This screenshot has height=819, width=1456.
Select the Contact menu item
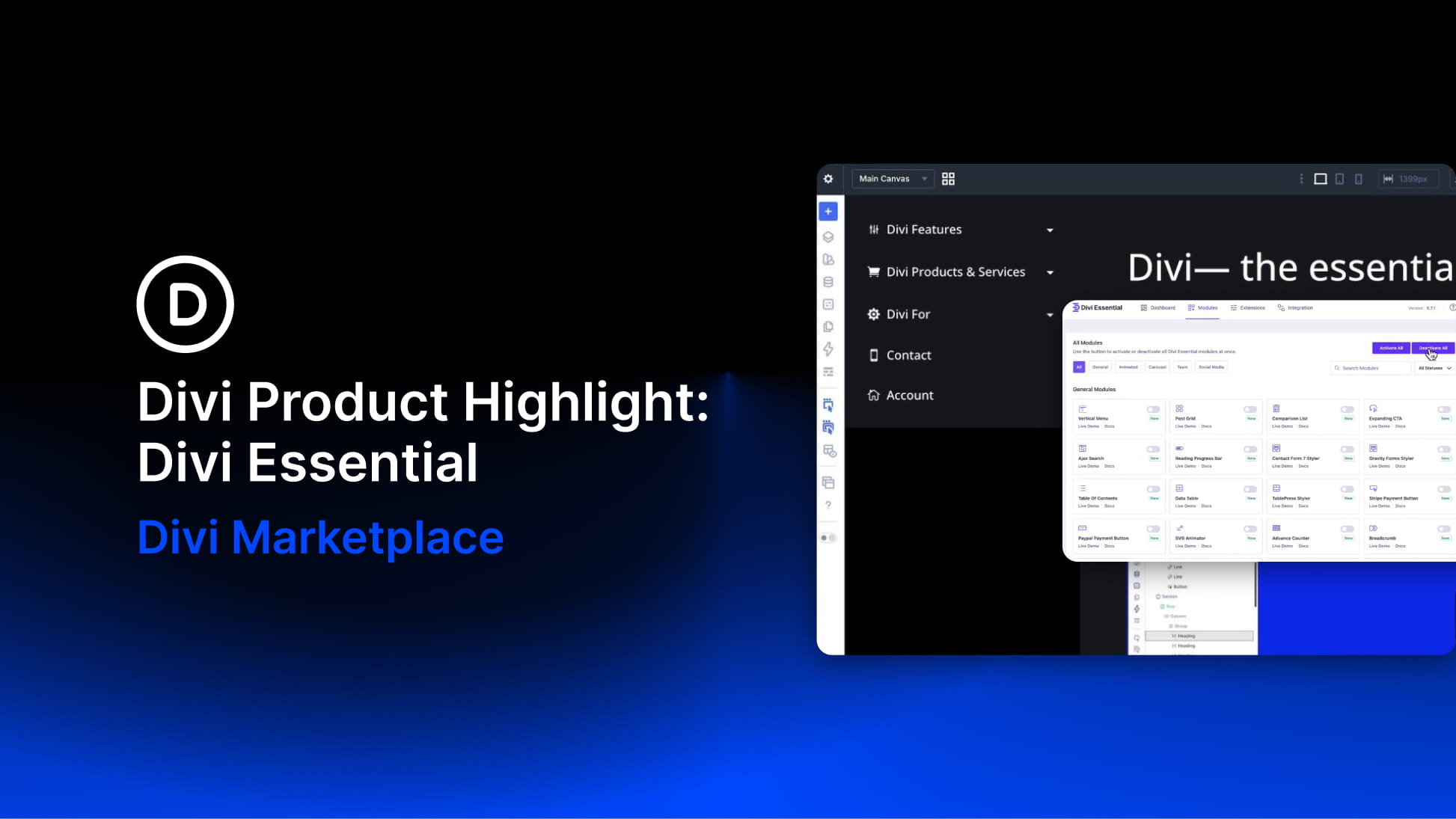[899, 355]
